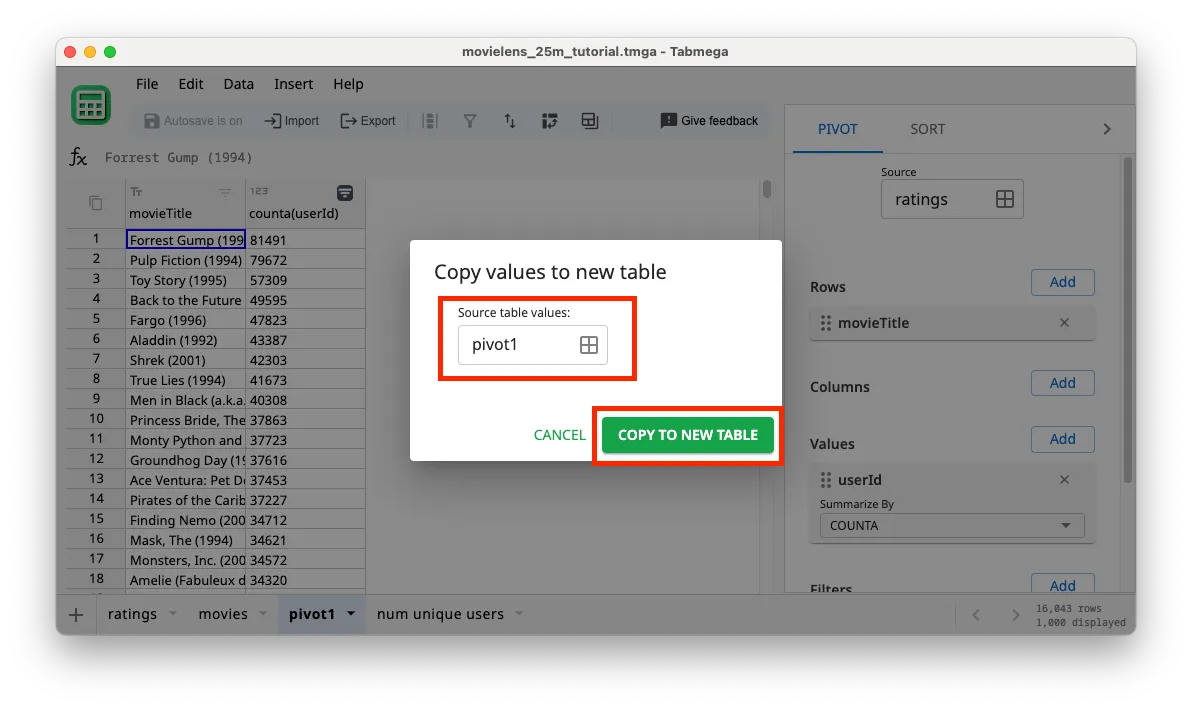The width and height of the screenshot is (1192, 709).
Task: Open the Summarize By COUNTA dropdown
Action: pyautogui.click(x=951, y=525)
